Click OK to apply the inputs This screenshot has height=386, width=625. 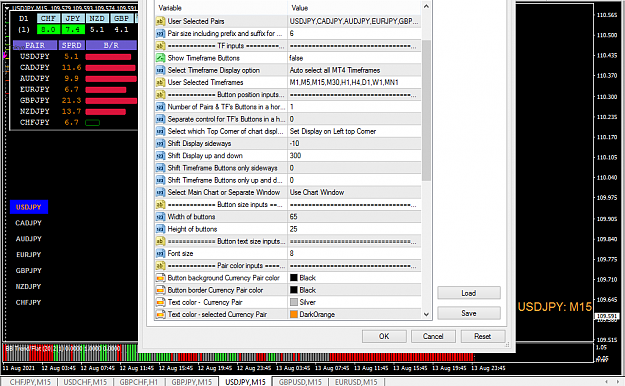point(384,336)
